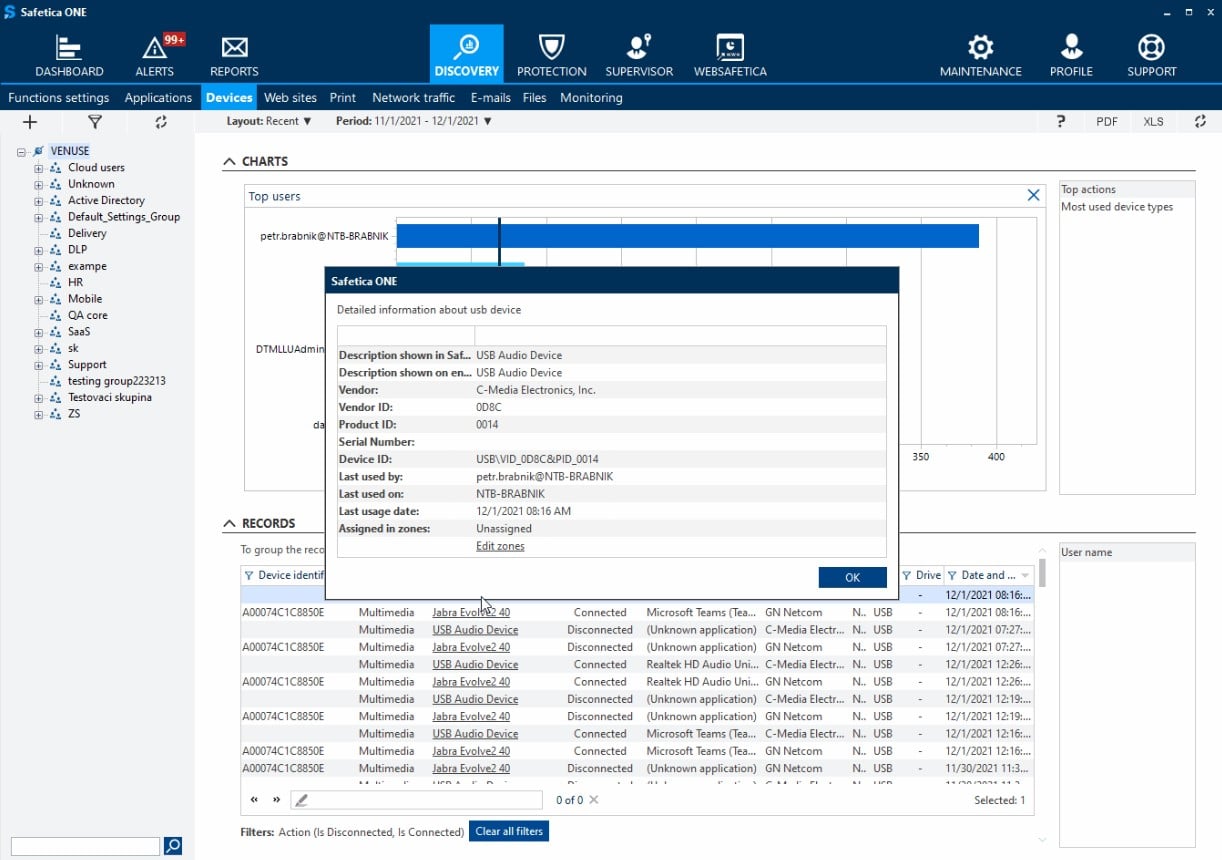Refresh the view with top-right reload icon
The height and width of the screenshot is (860, 1222).
point(1200,121)
